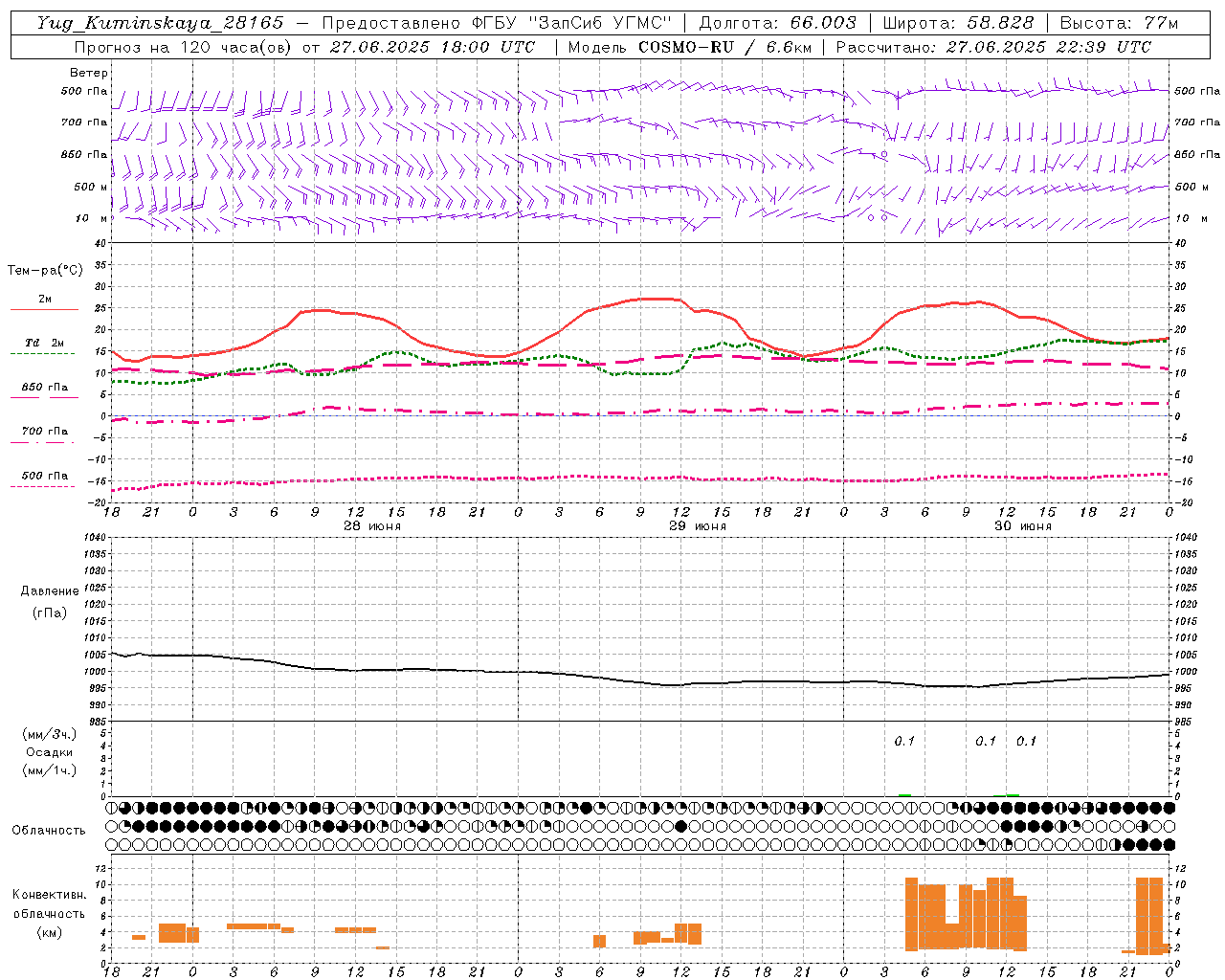Click the '30 июня' date label
The width and height of the screenshot is (1225, 980).
1022,526
